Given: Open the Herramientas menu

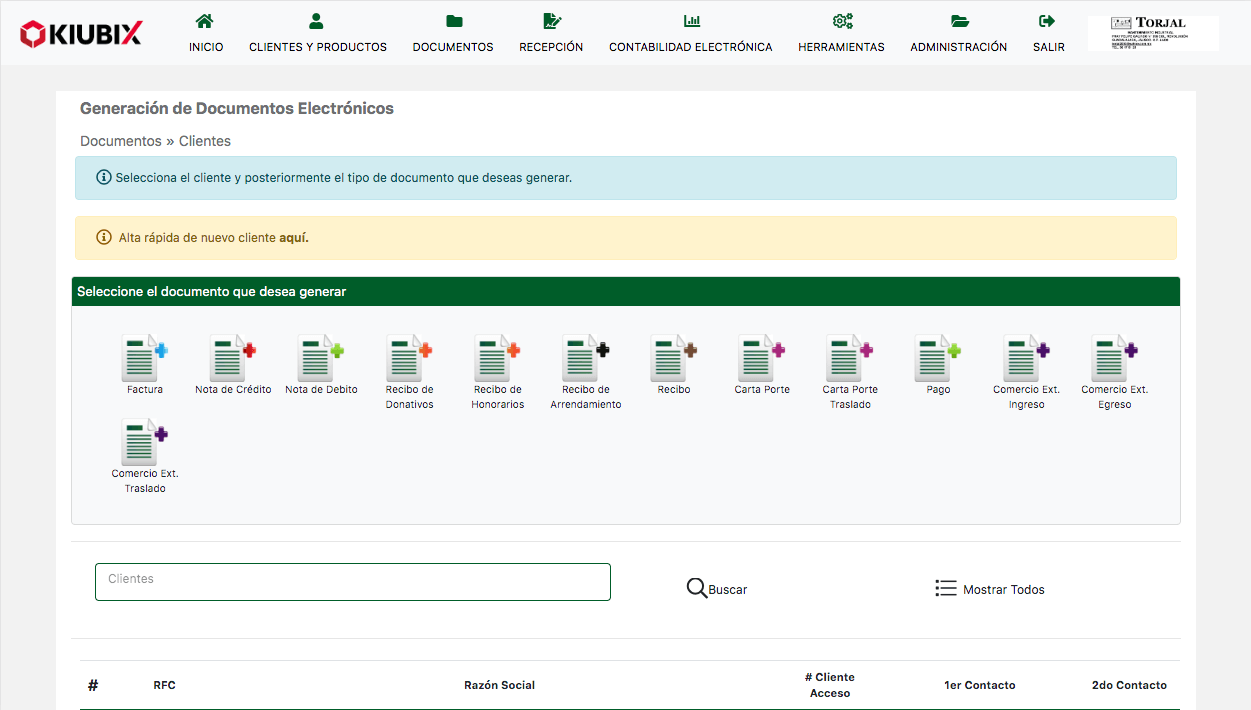Looking at the screenshot, I should 841,33.
